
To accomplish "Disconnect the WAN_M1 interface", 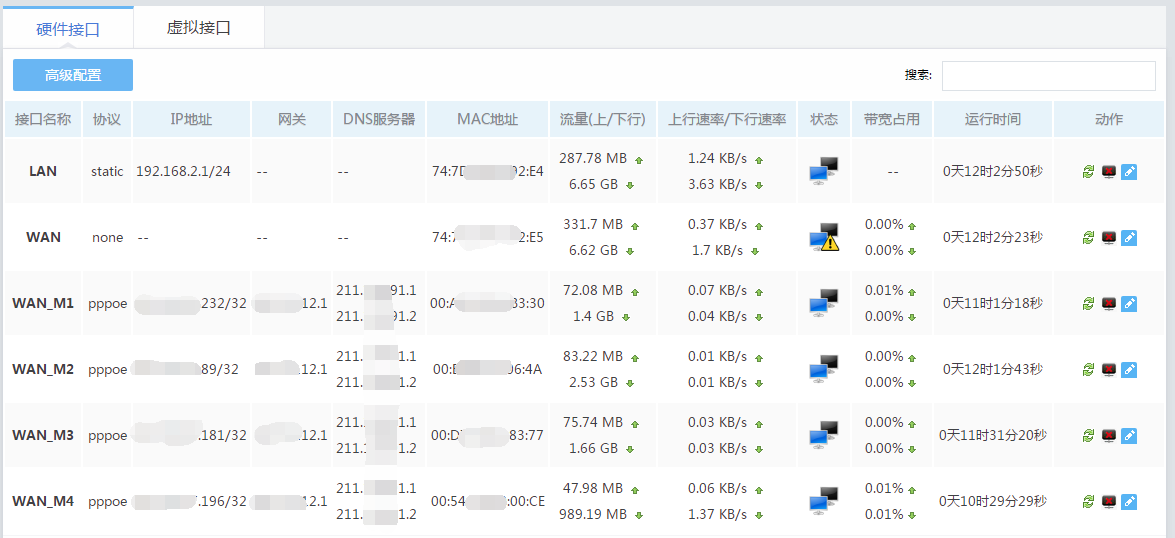I will 1109,304.
